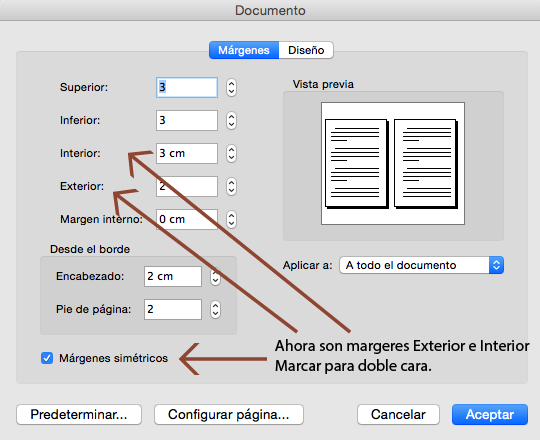Click the Encabezado distance field

click(x=173, y=276)
